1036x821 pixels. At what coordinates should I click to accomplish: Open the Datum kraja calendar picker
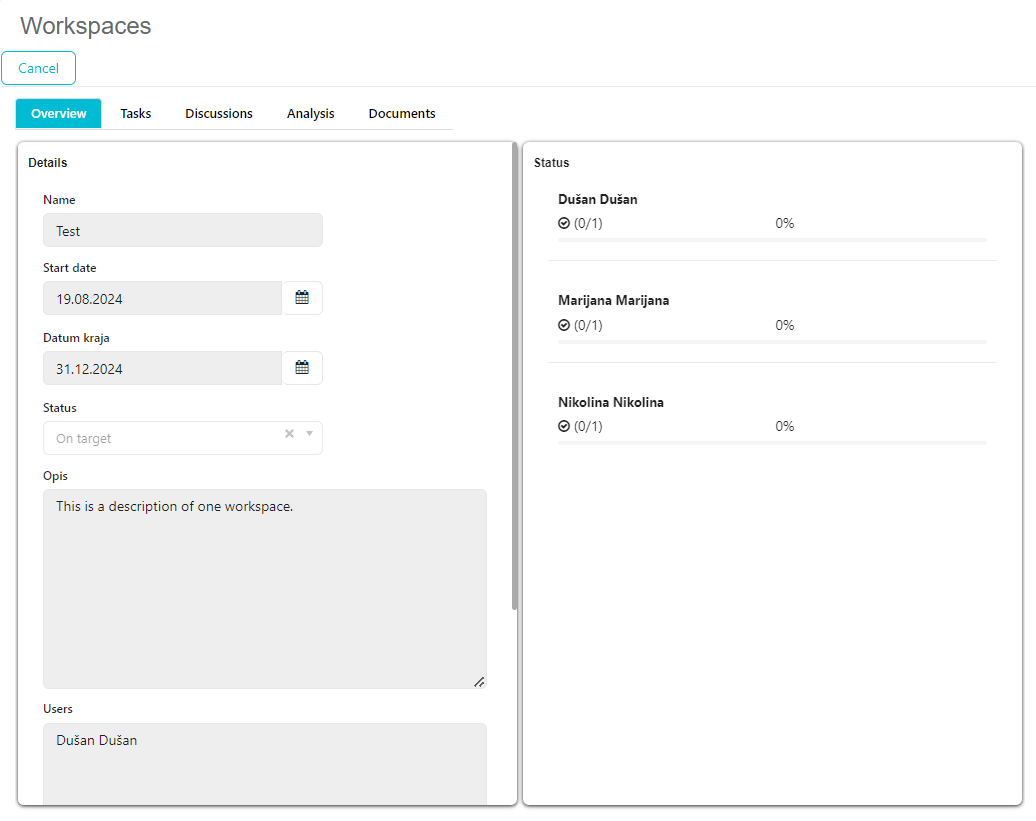point(302,368)
